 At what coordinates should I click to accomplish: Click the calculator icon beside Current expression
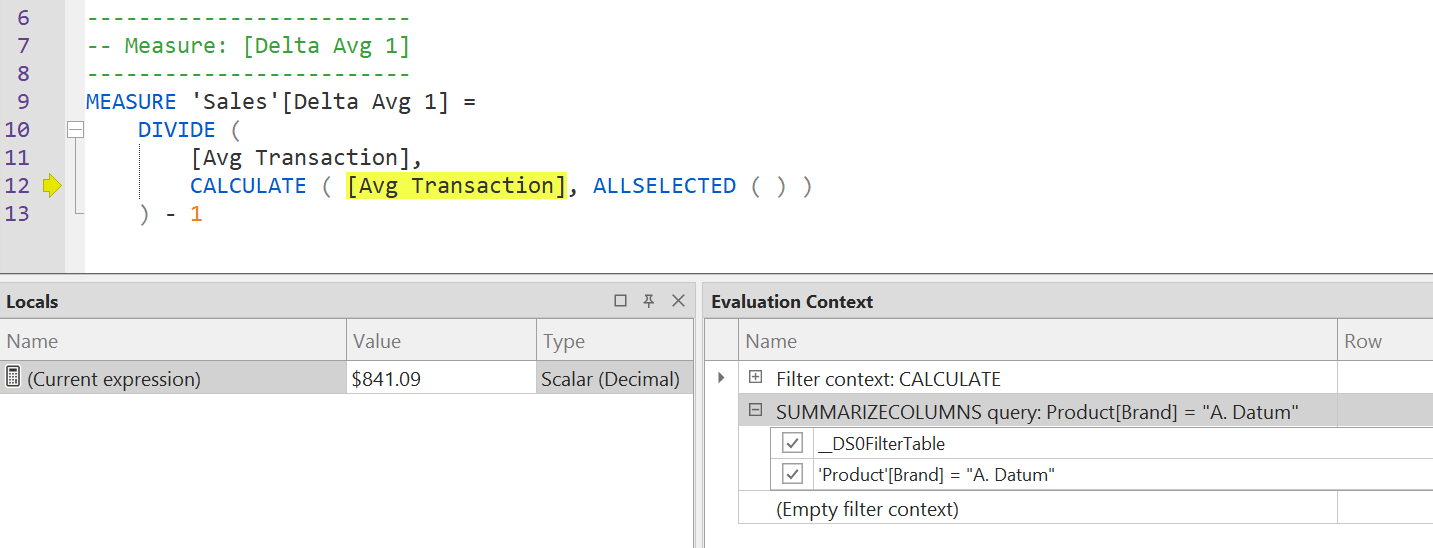pos(13,378)
